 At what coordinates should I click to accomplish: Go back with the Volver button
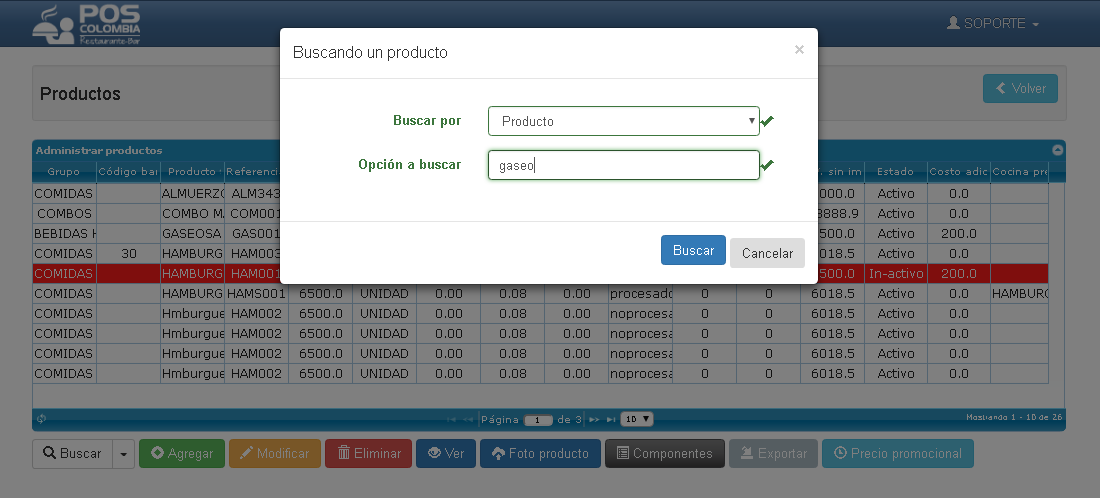click(1020, 88)
